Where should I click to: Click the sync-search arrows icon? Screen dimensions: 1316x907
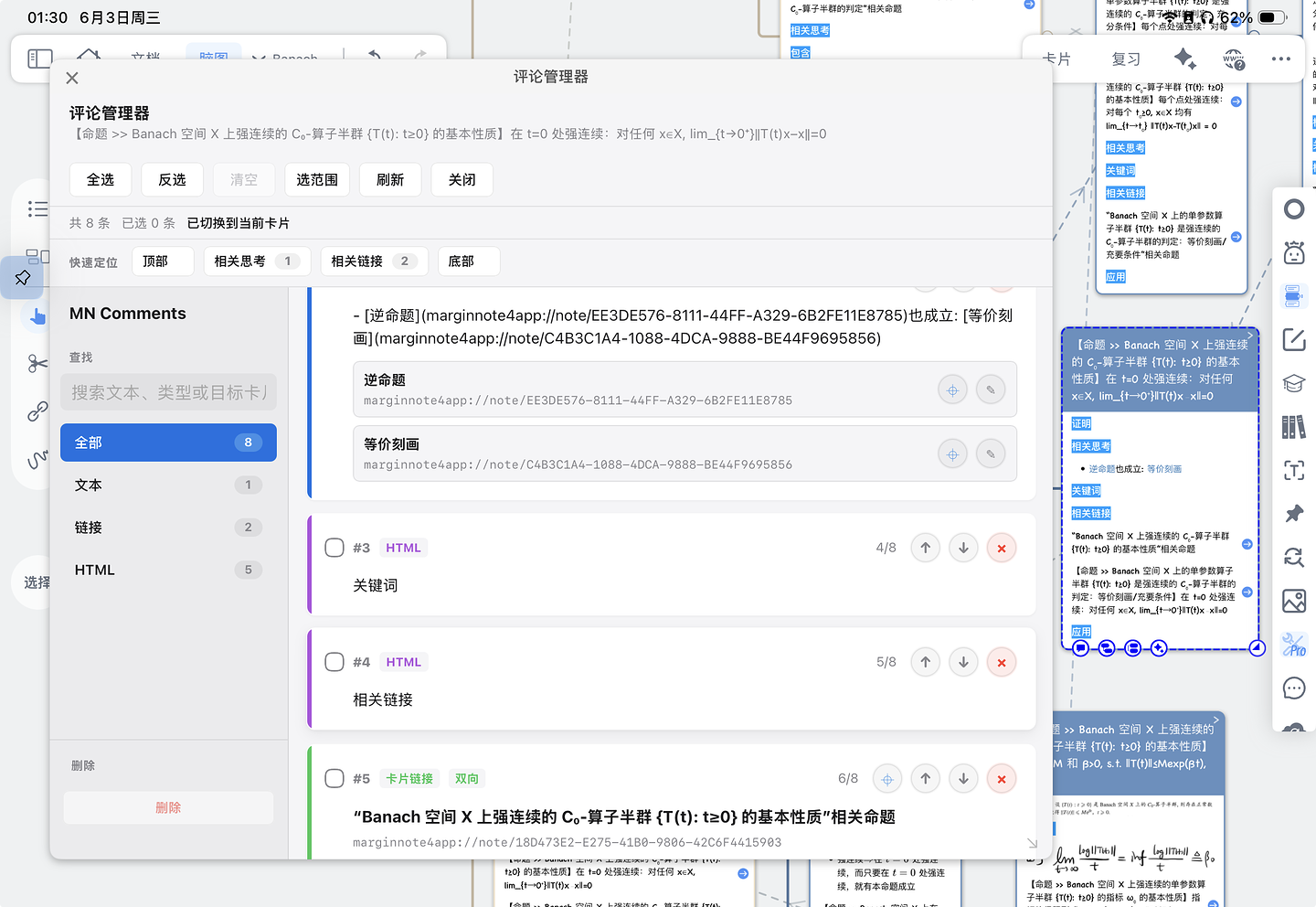[1294, 557]
